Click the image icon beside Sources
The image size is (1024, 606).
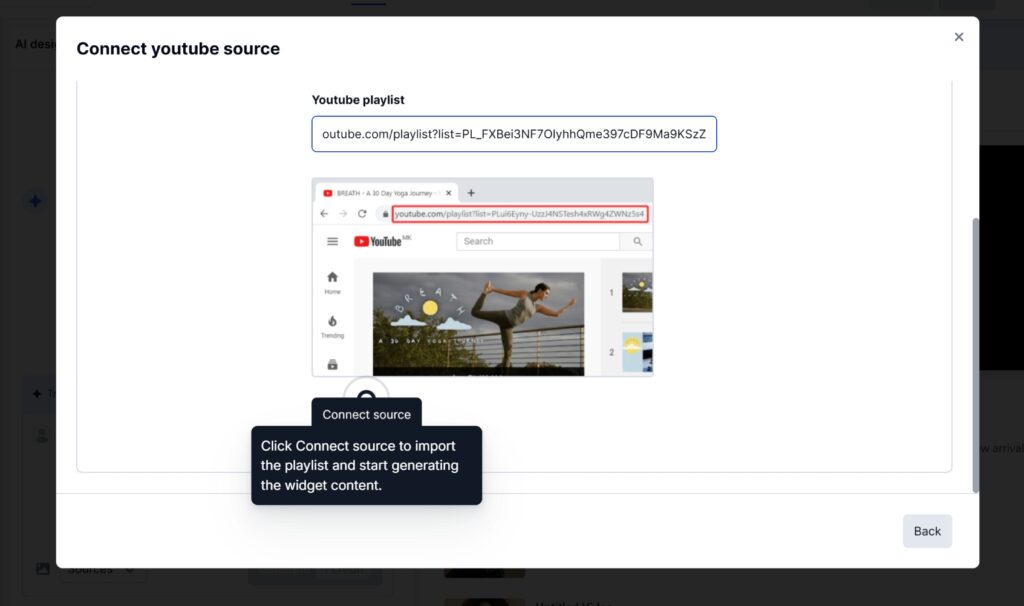(x=41, y=568)
